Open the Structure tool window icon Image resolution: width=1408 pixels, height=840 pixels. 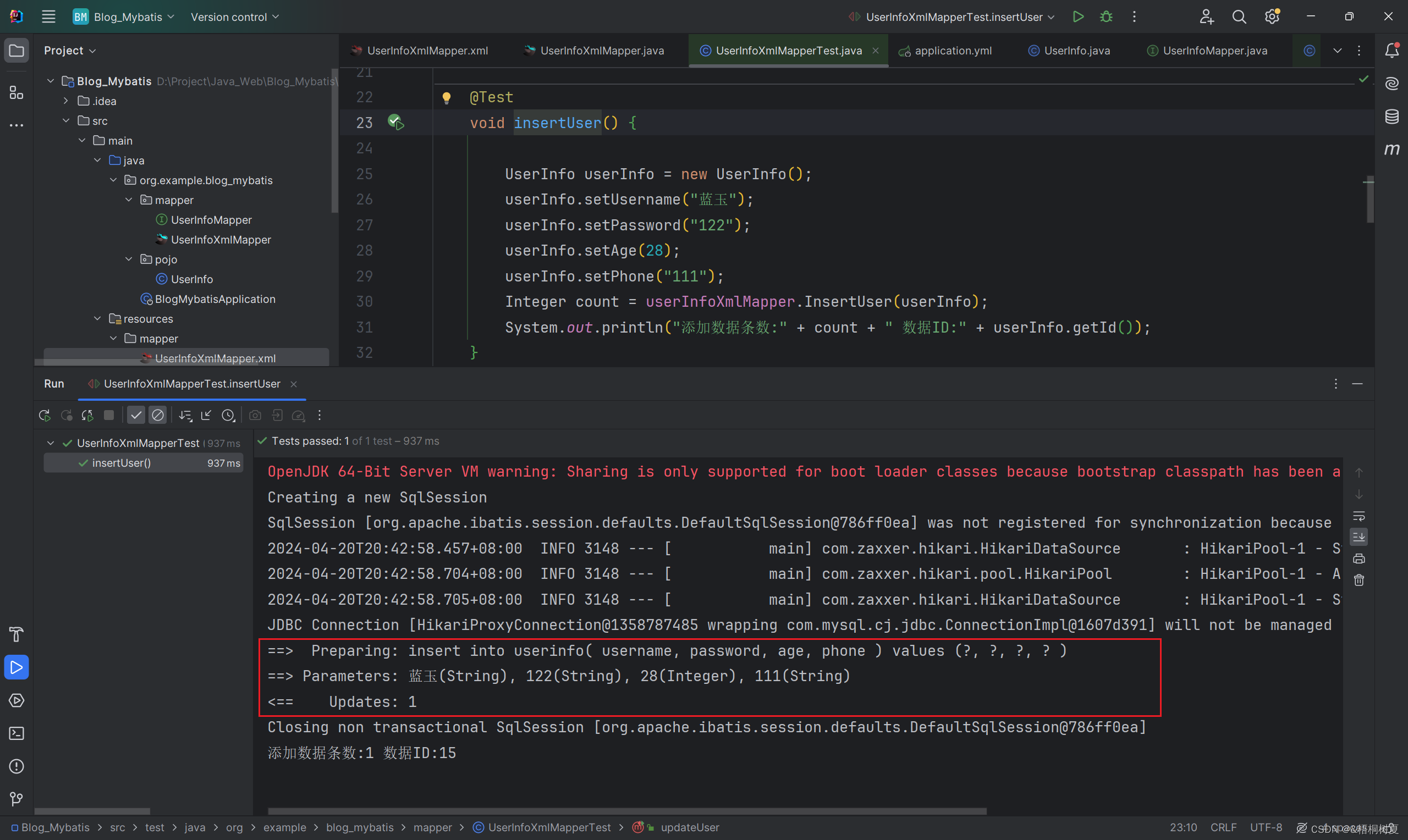16,92
